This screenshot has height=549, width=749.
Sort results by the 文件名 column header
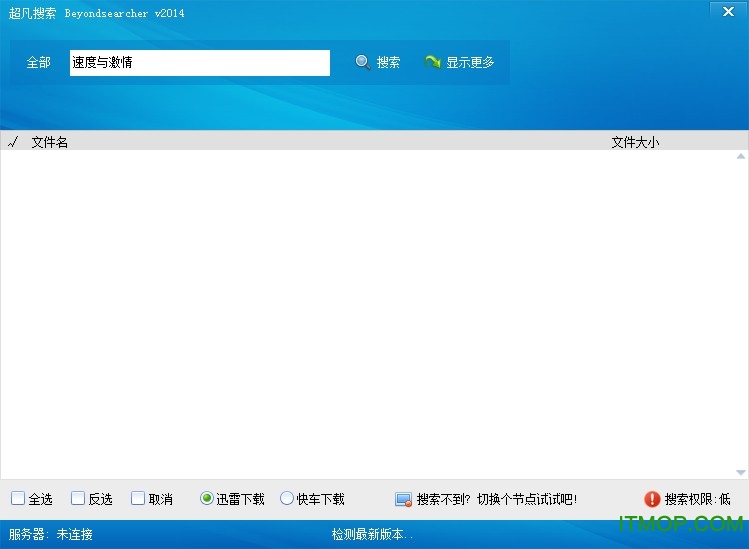pyautogui.click(x=50, y=142)
